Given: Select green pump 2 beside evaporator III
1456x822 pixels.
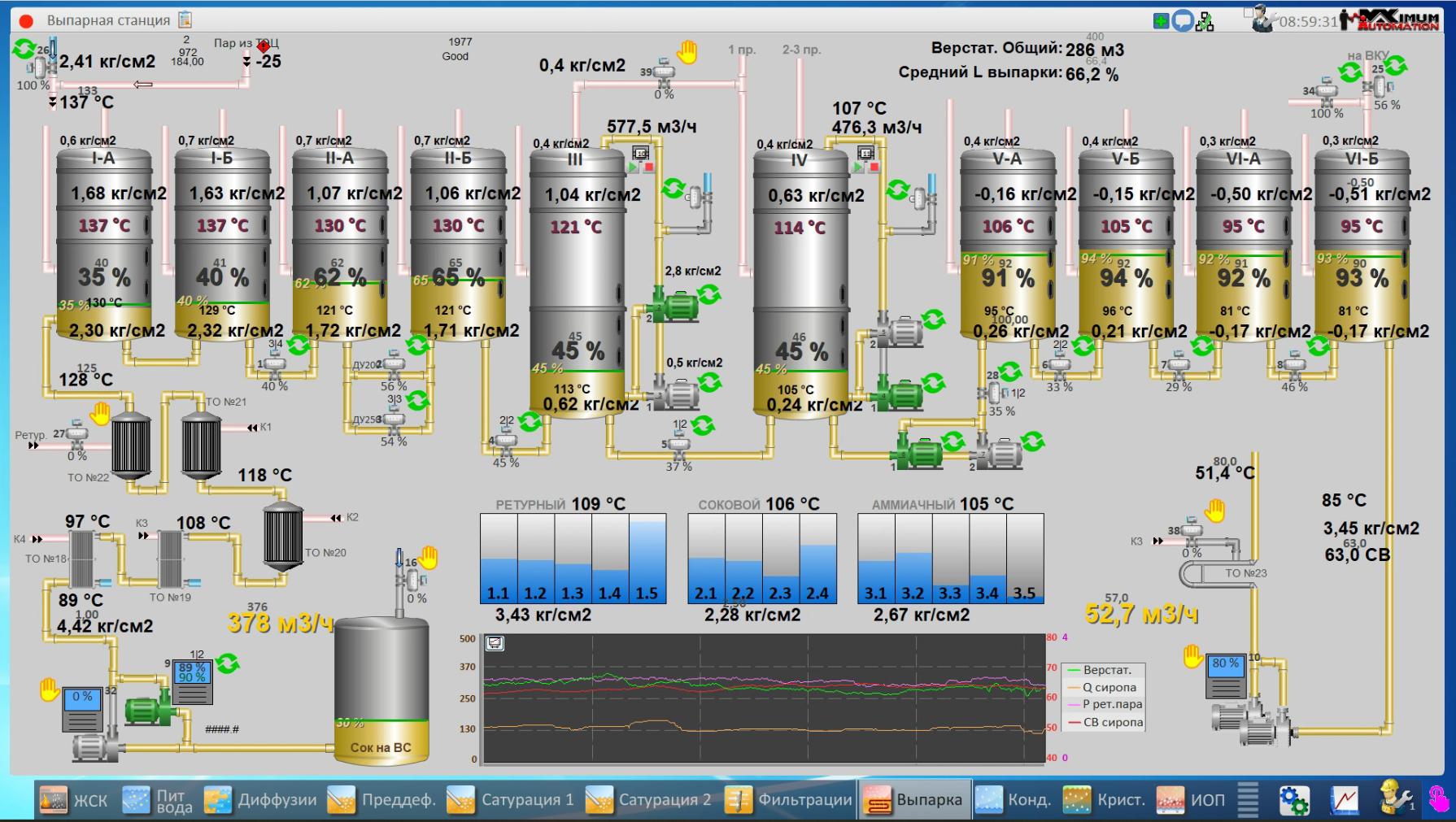Looking at the screenshot, I should tap(672, 307).
